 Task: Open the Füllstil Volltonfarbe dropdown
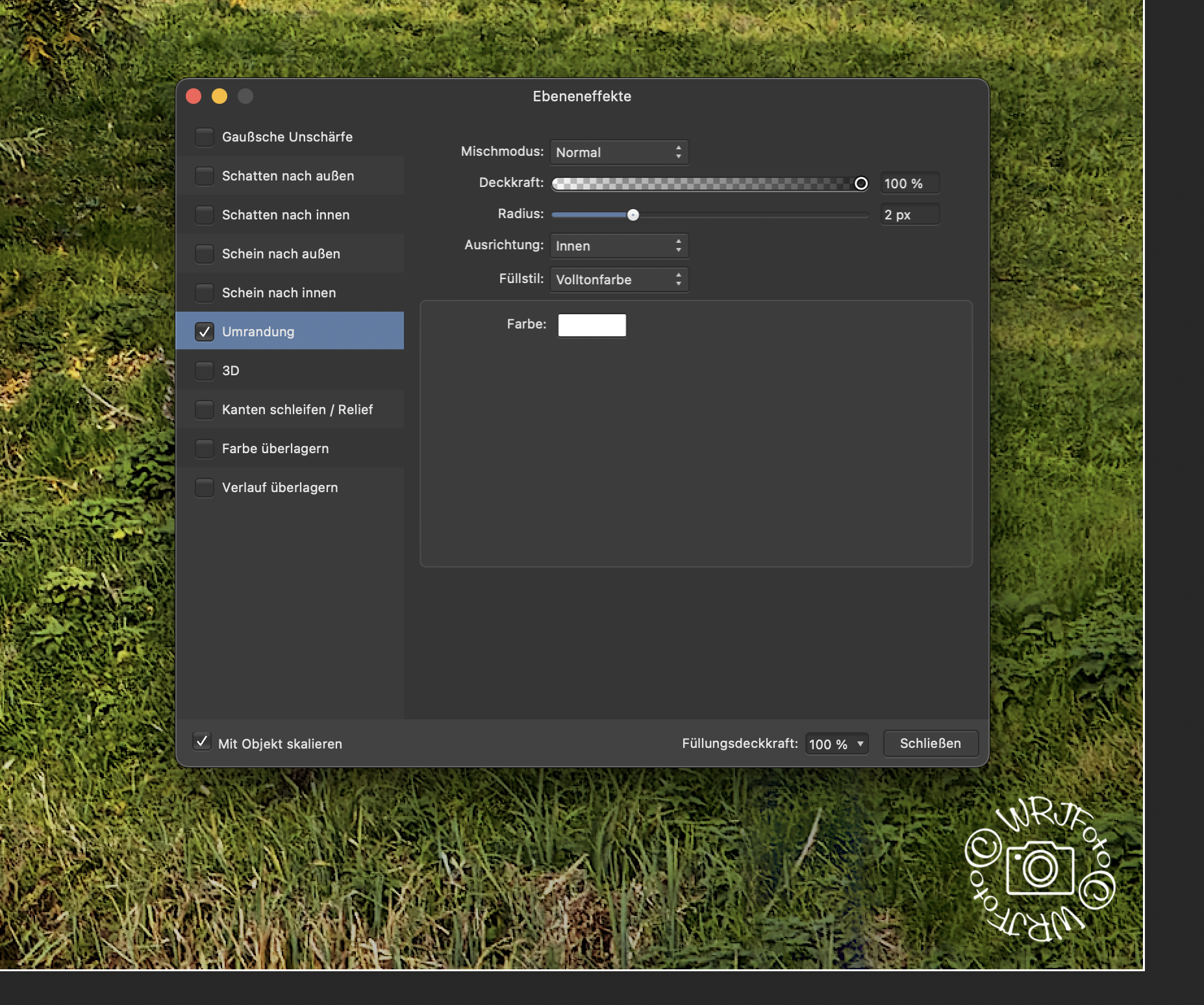[619, 280]
